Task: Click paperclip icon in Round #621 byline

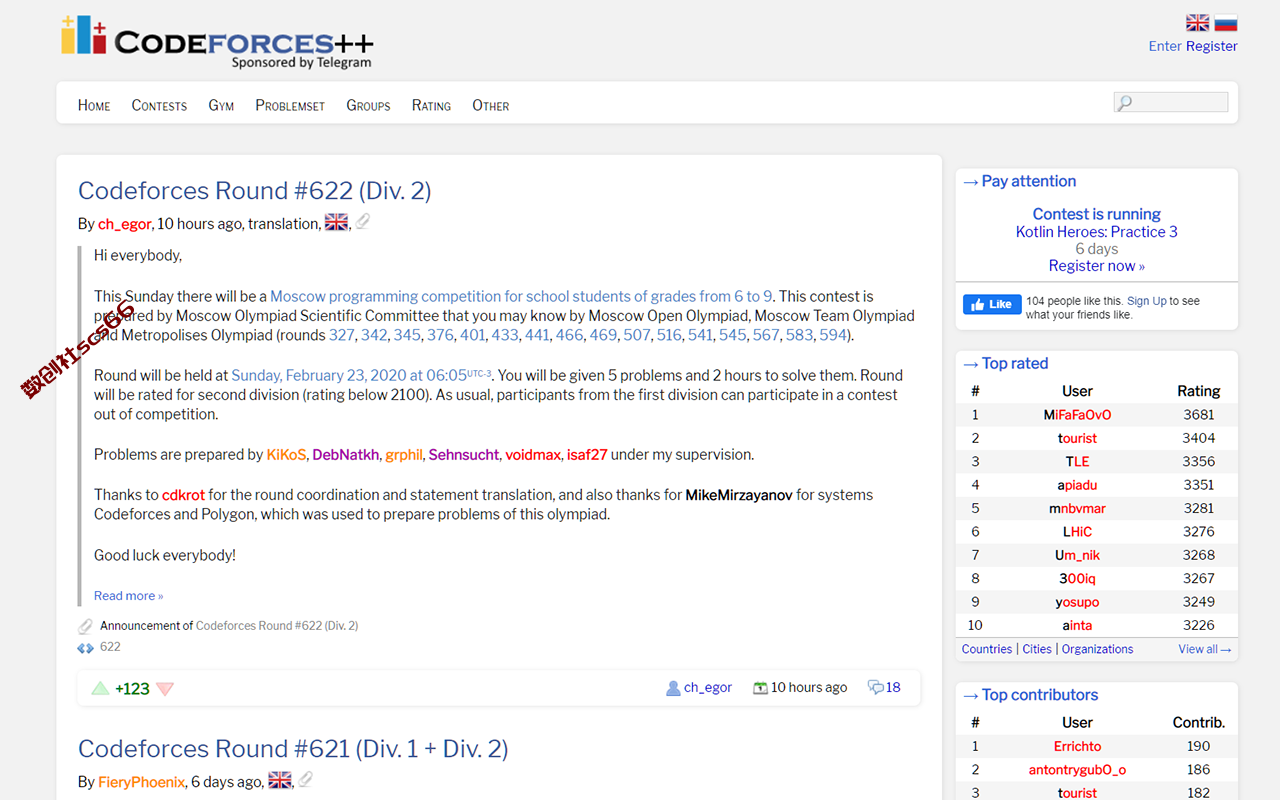Action: (306, 780)
